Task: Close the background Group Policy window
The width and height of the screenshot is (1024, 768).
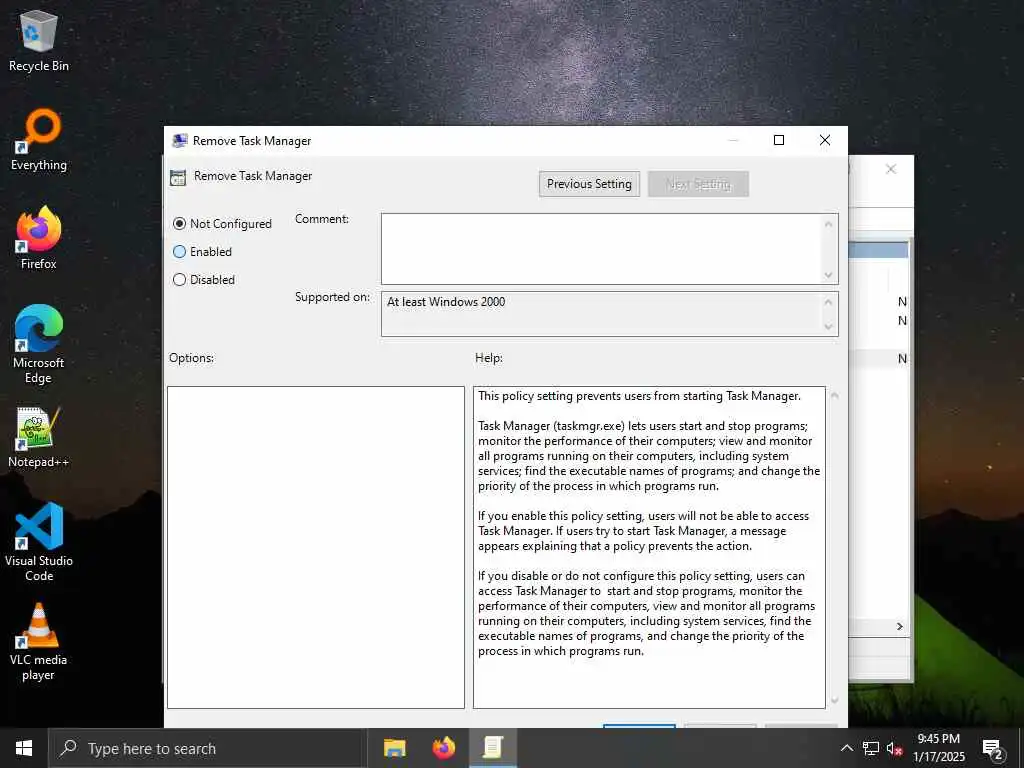Action: (x=891, y=169)
